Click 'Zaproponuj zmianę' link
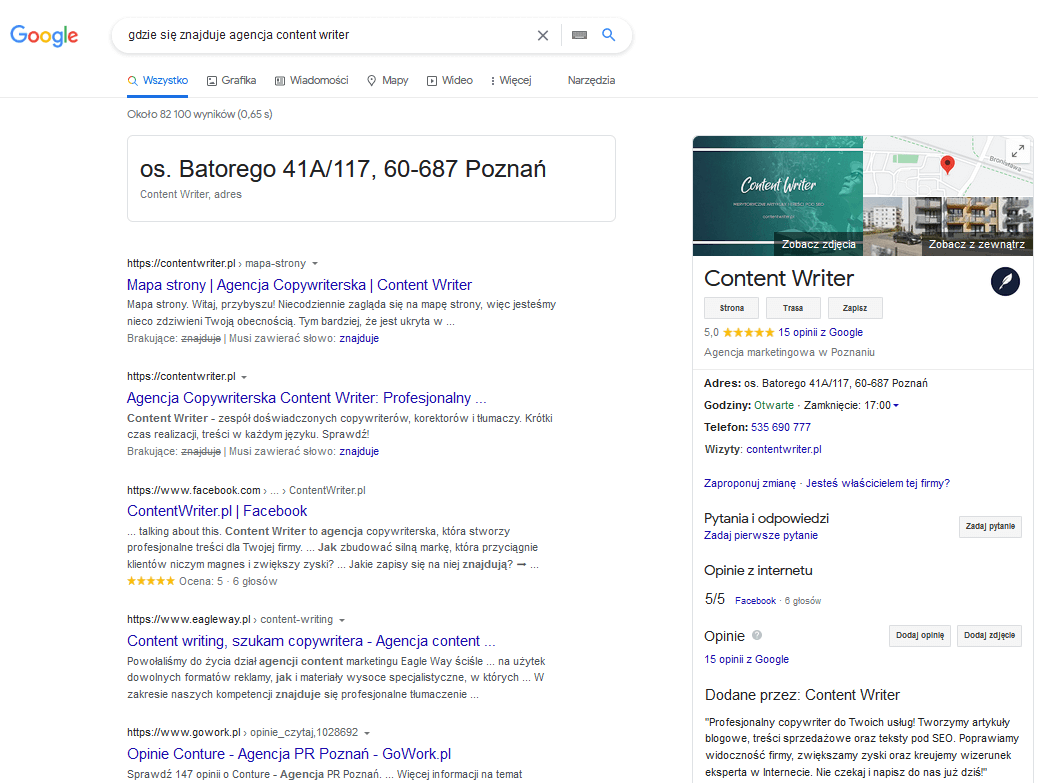 (749, 483)
